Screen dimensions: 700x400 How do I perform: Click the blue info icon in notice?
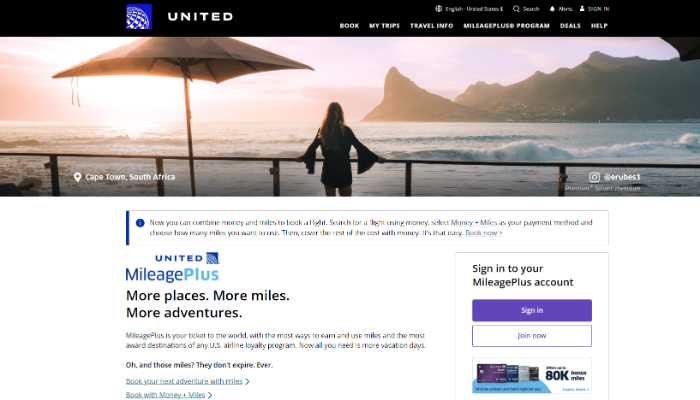(x=140, y=222)
